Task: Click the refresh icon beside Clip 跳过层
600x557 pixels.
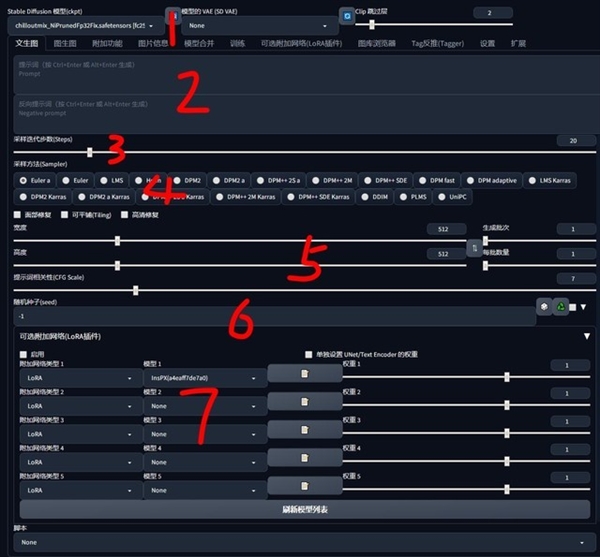Action: tap(346, 15)
